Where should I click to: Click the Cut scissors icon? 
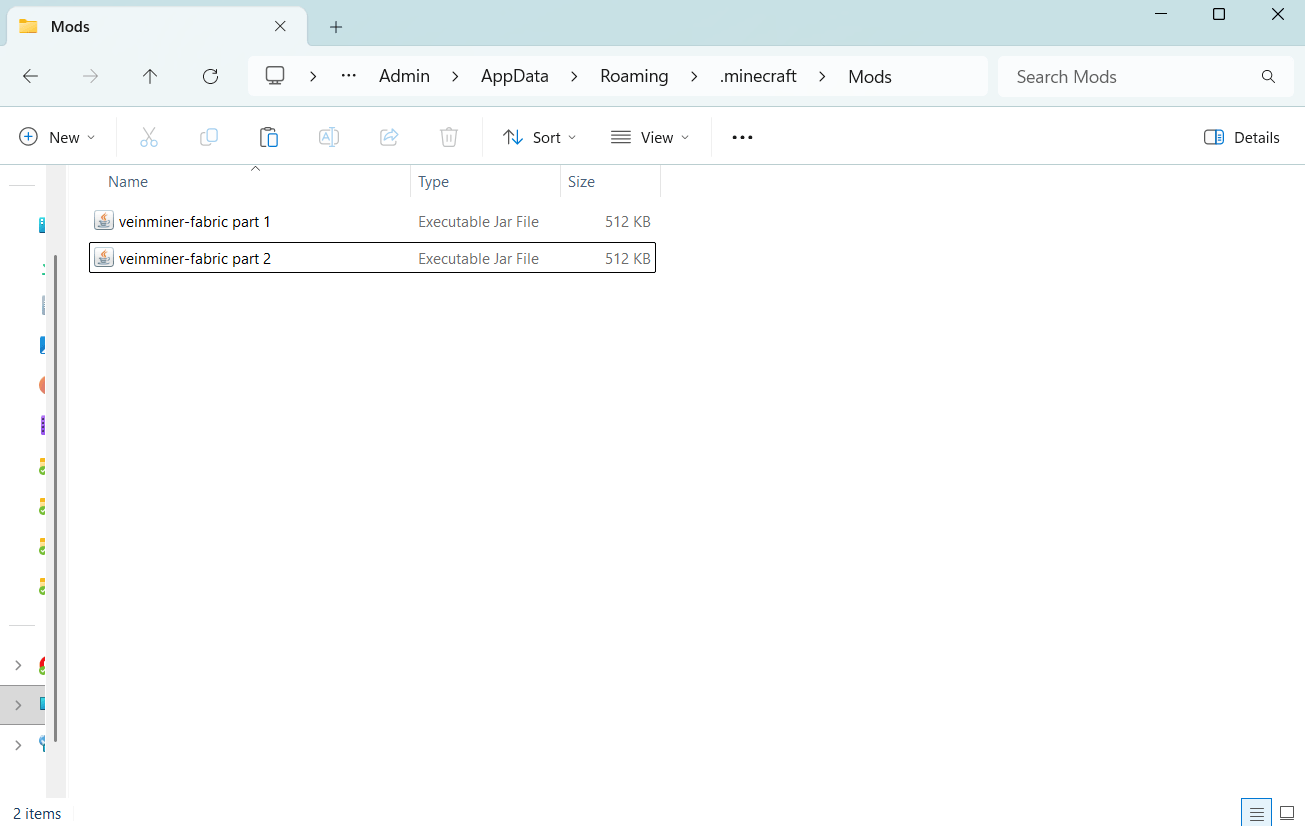click(149, 137)
